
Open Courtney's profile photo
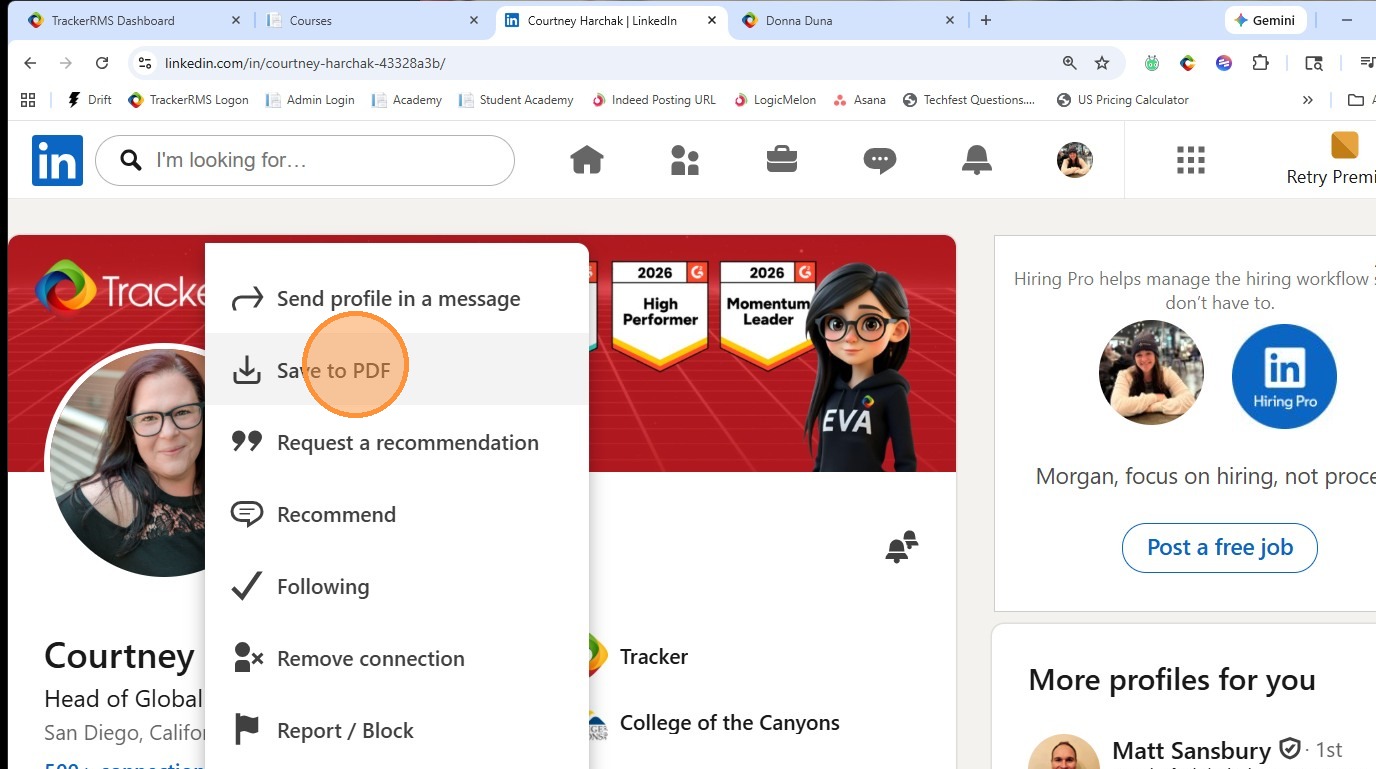tap(126, 461)
